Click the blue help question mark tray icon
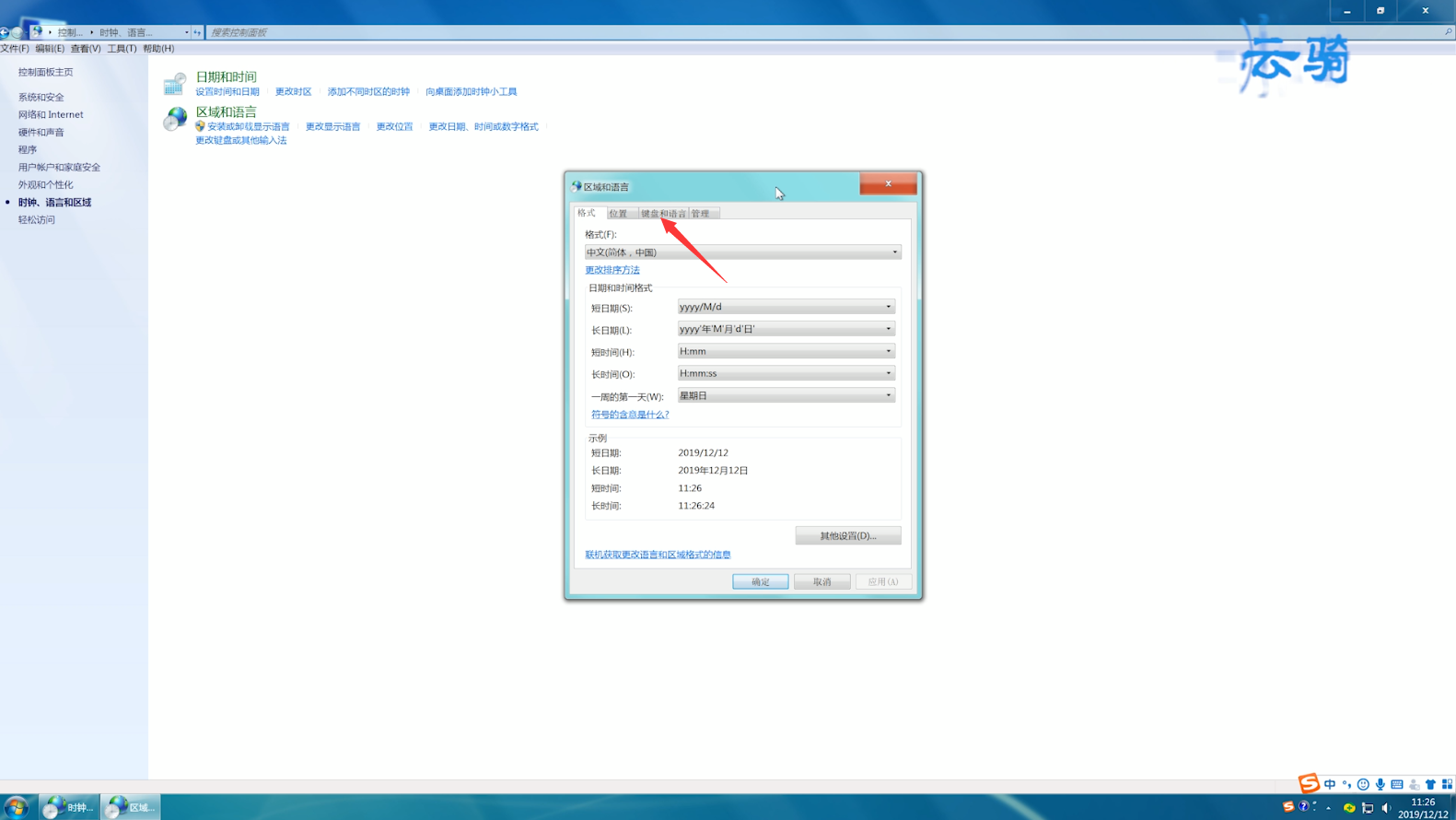Image resolution: width=1456 pixels, height=820 pixels. click(x=1303, y=807)
